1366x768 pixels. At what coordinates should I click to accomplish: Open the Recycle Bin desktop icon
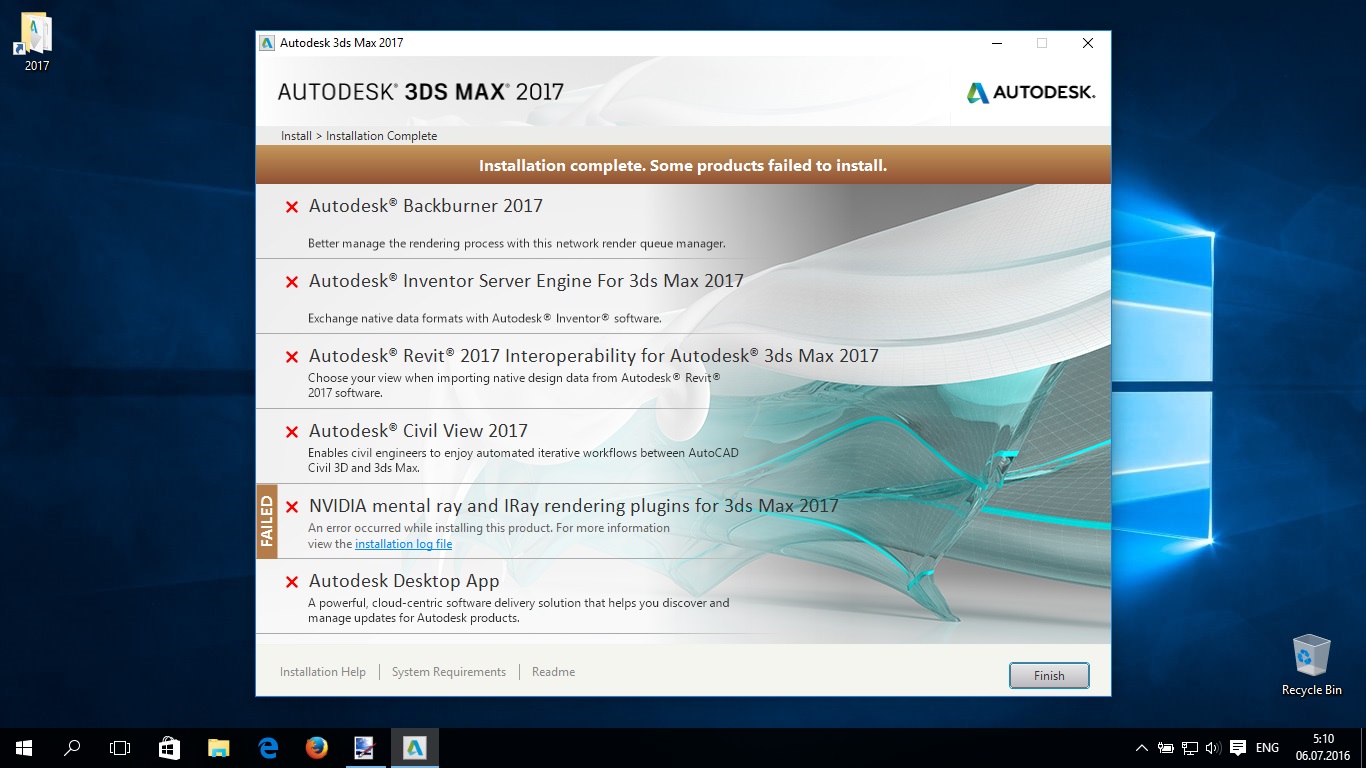pos(1311,665)
